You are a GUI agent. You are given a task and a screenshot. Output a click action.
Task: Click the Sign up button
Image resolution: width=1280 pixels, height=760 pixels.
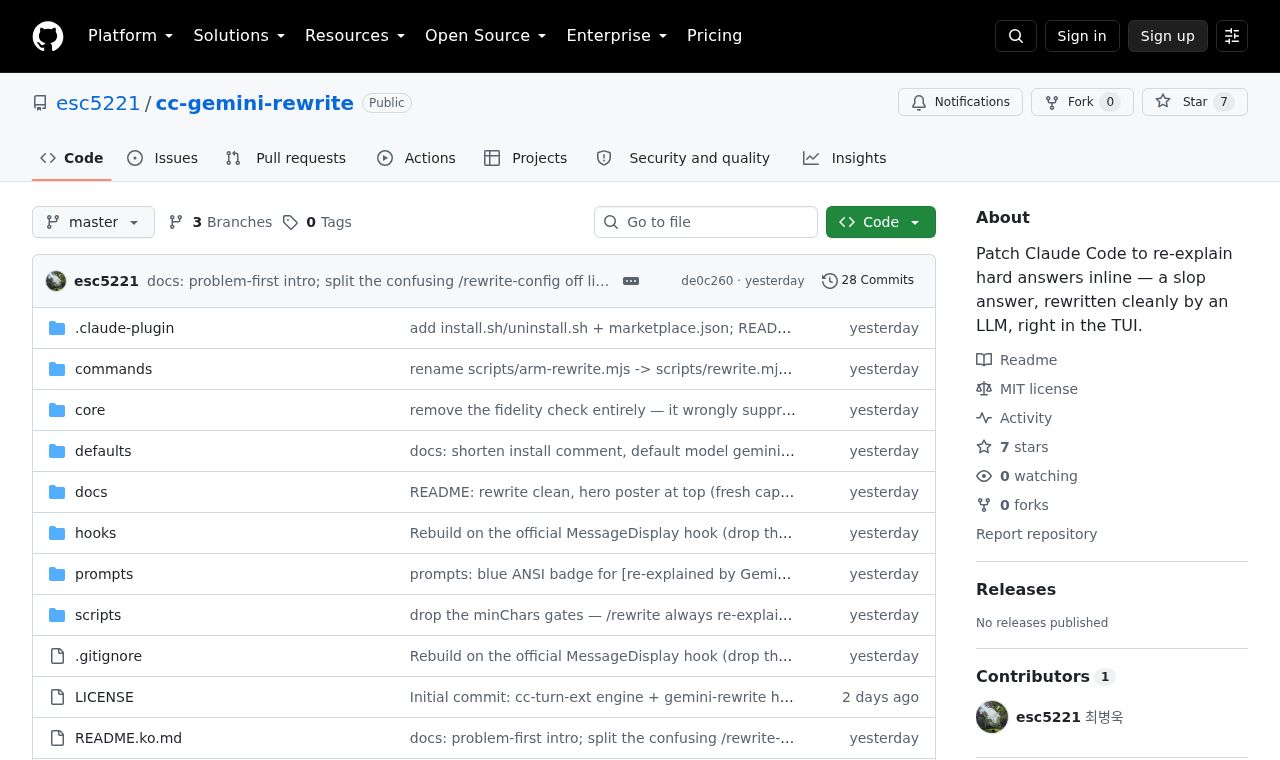(1168, 36)
